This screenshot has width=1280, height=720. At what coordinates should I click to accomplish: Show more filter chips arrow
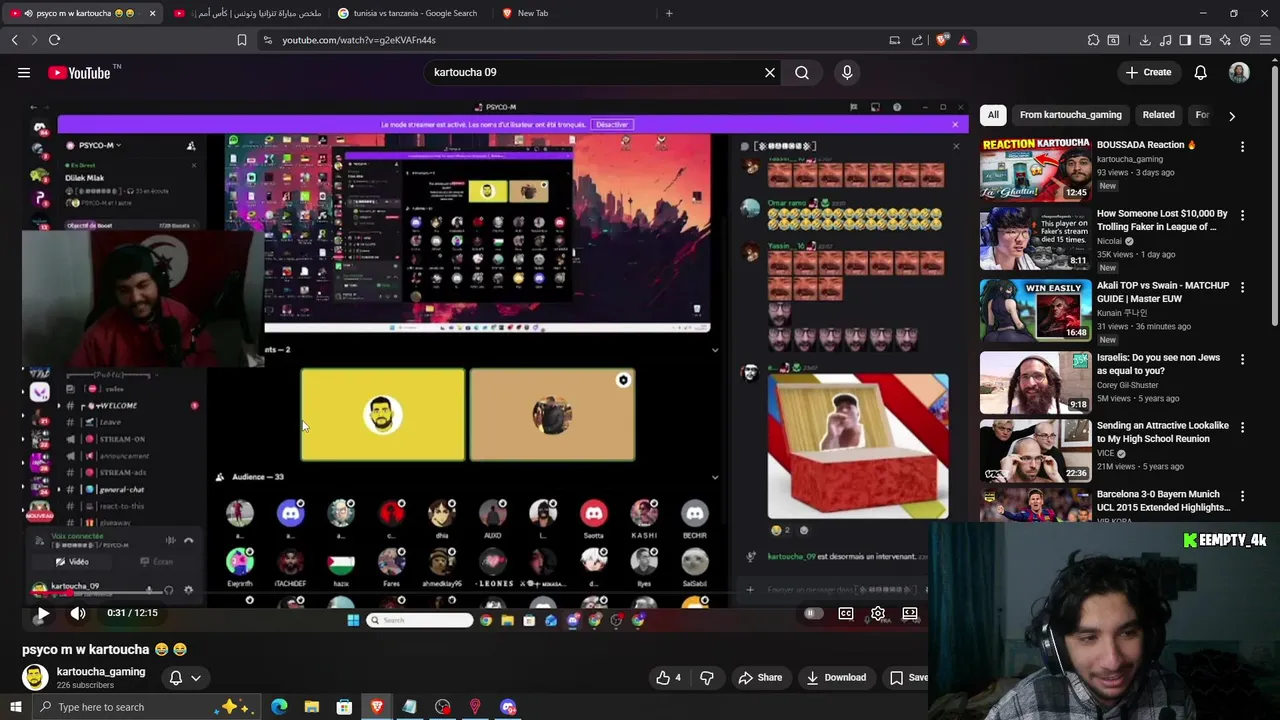click(1232, 116)
